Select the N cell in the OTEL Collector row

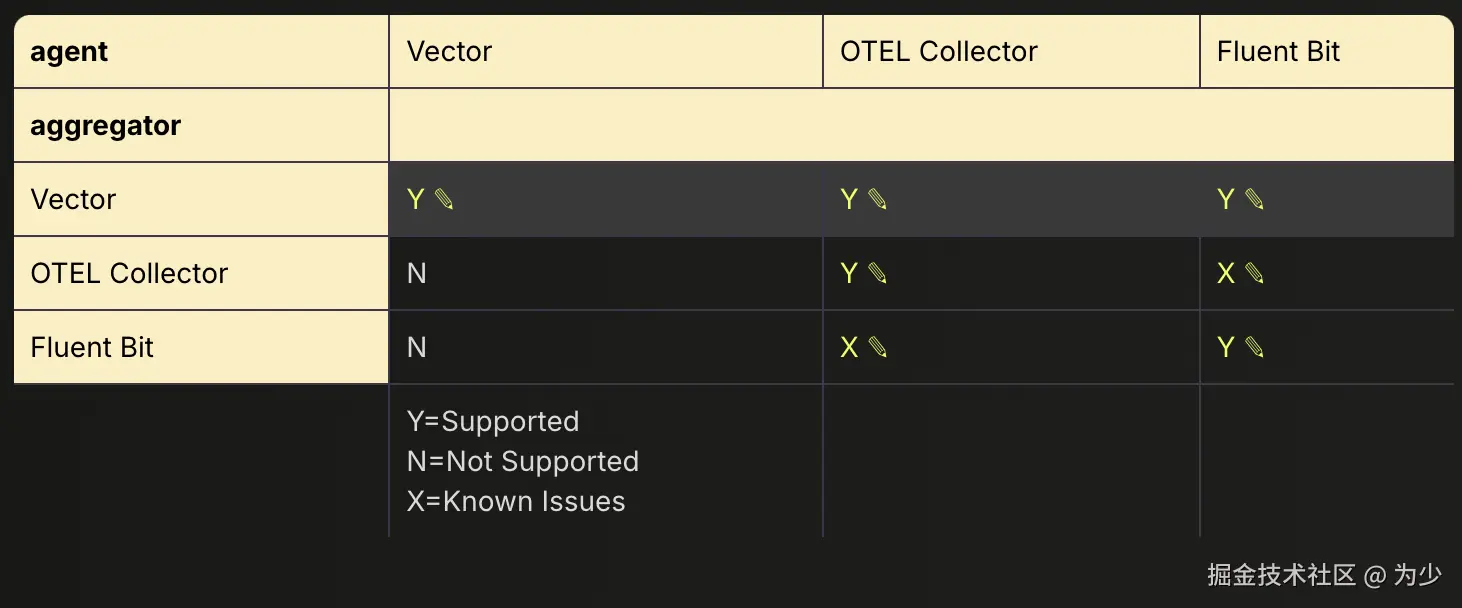(417, 274)
